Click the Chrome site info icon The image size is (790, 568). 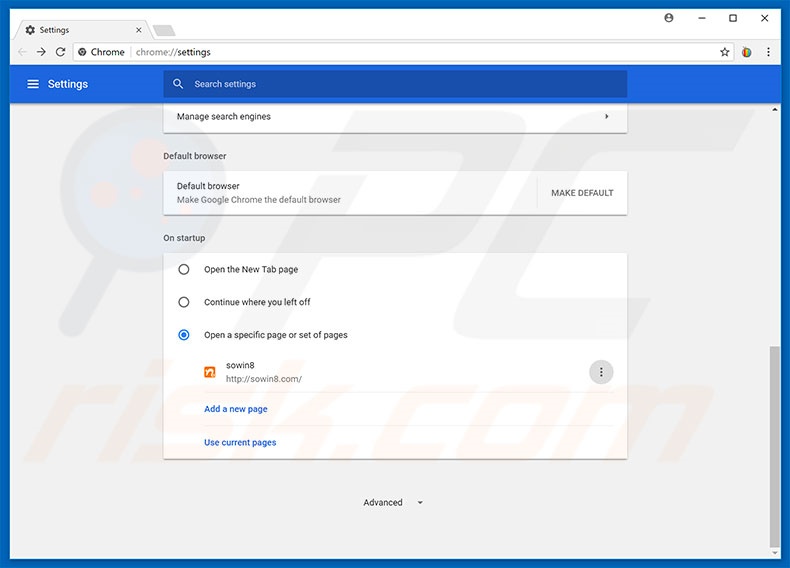tap(82, 52)
